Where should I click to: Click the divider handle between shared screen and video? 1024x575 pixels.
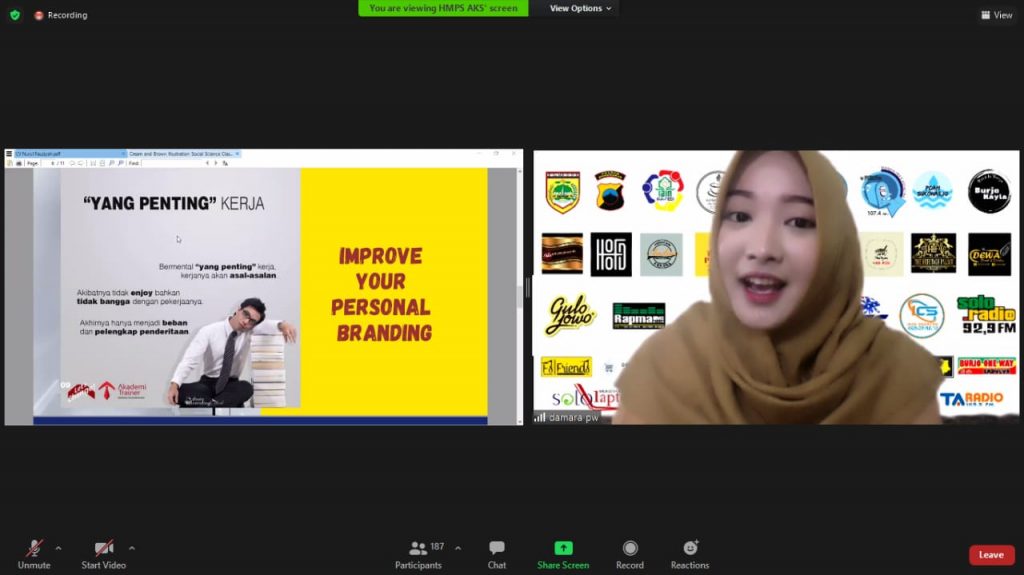tap(528, 288)
